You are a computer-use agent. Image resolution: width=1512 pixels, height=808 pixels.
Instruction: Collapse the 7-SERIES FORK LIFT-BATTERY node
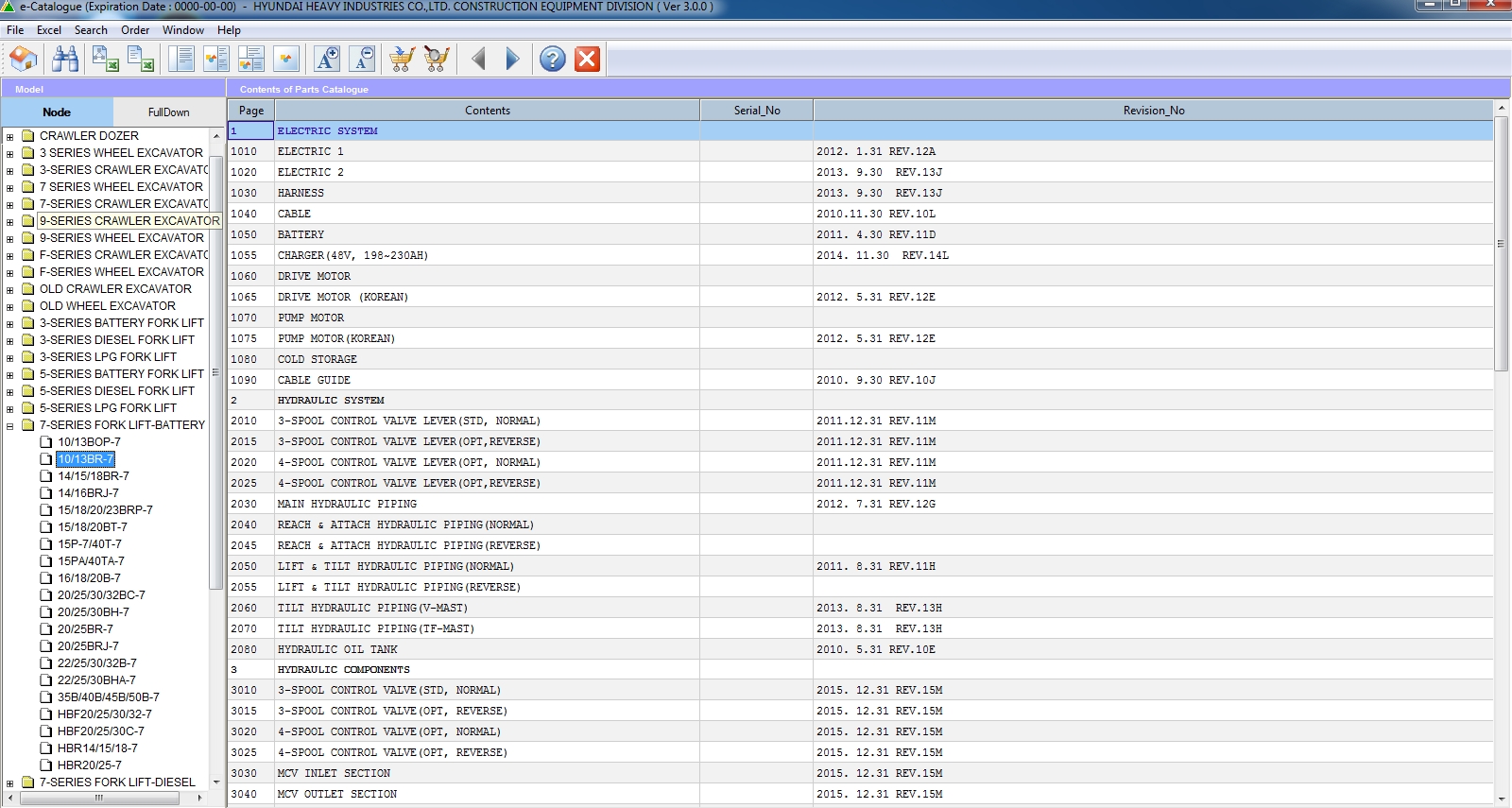(x=10, y=425)
